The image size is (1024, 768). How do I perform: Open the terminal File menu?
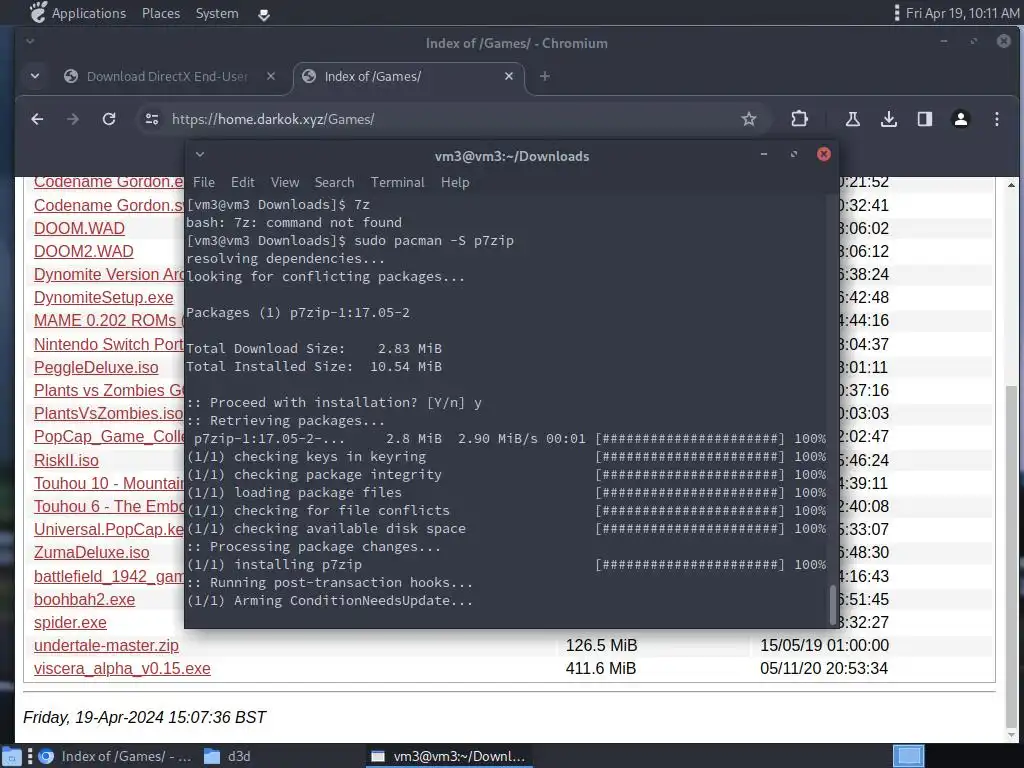pyautogui.click(x=204, y=182)
